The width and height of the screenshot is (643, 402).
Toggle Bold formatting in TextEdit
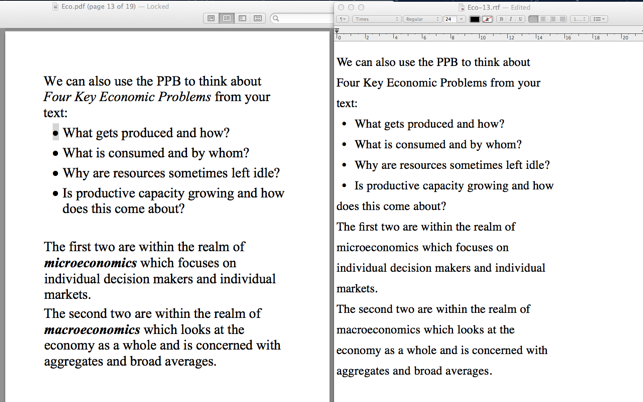[x=501, y=19]
